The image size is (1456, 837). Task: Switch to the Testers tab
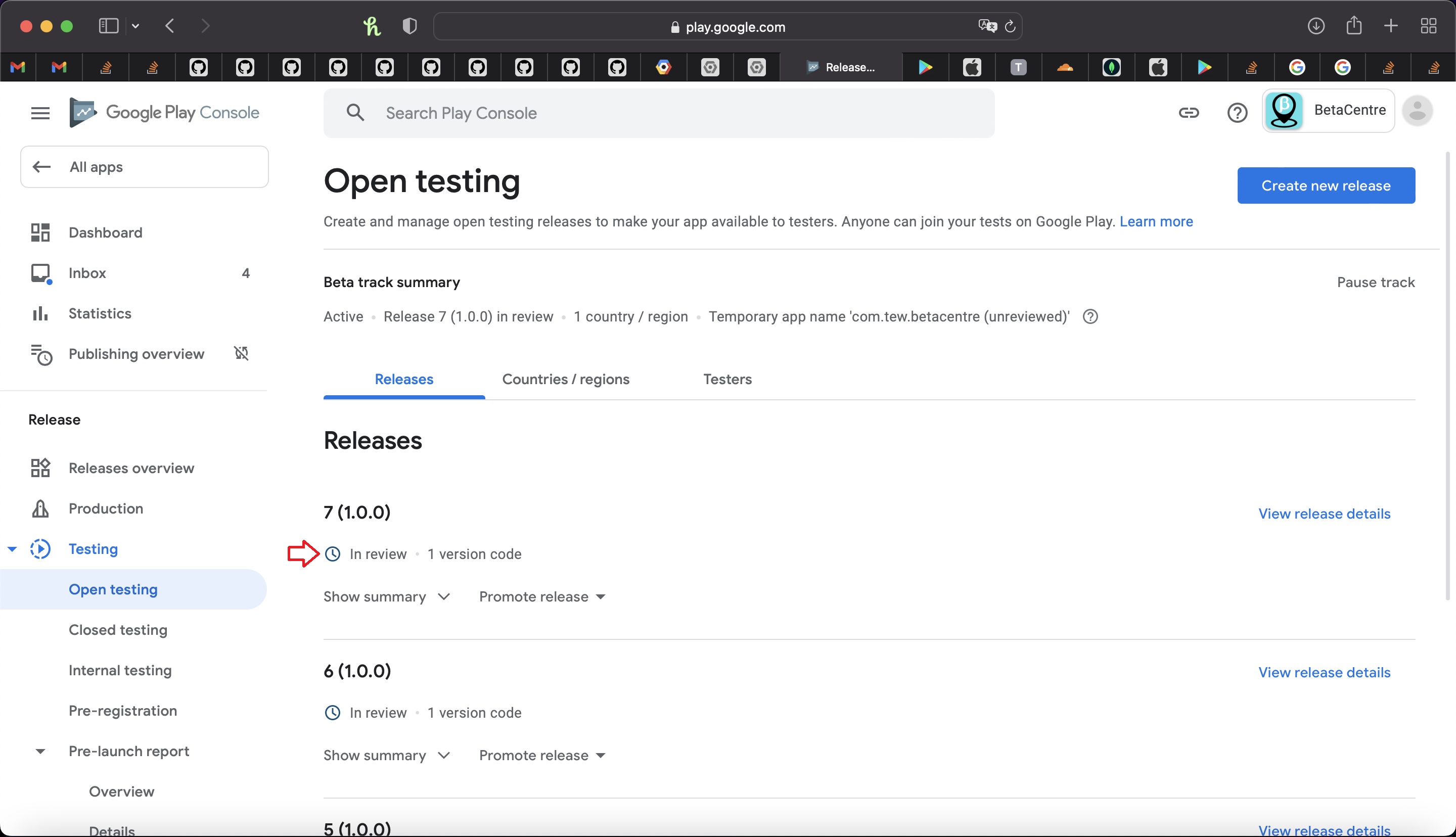[x=727, y=378]
